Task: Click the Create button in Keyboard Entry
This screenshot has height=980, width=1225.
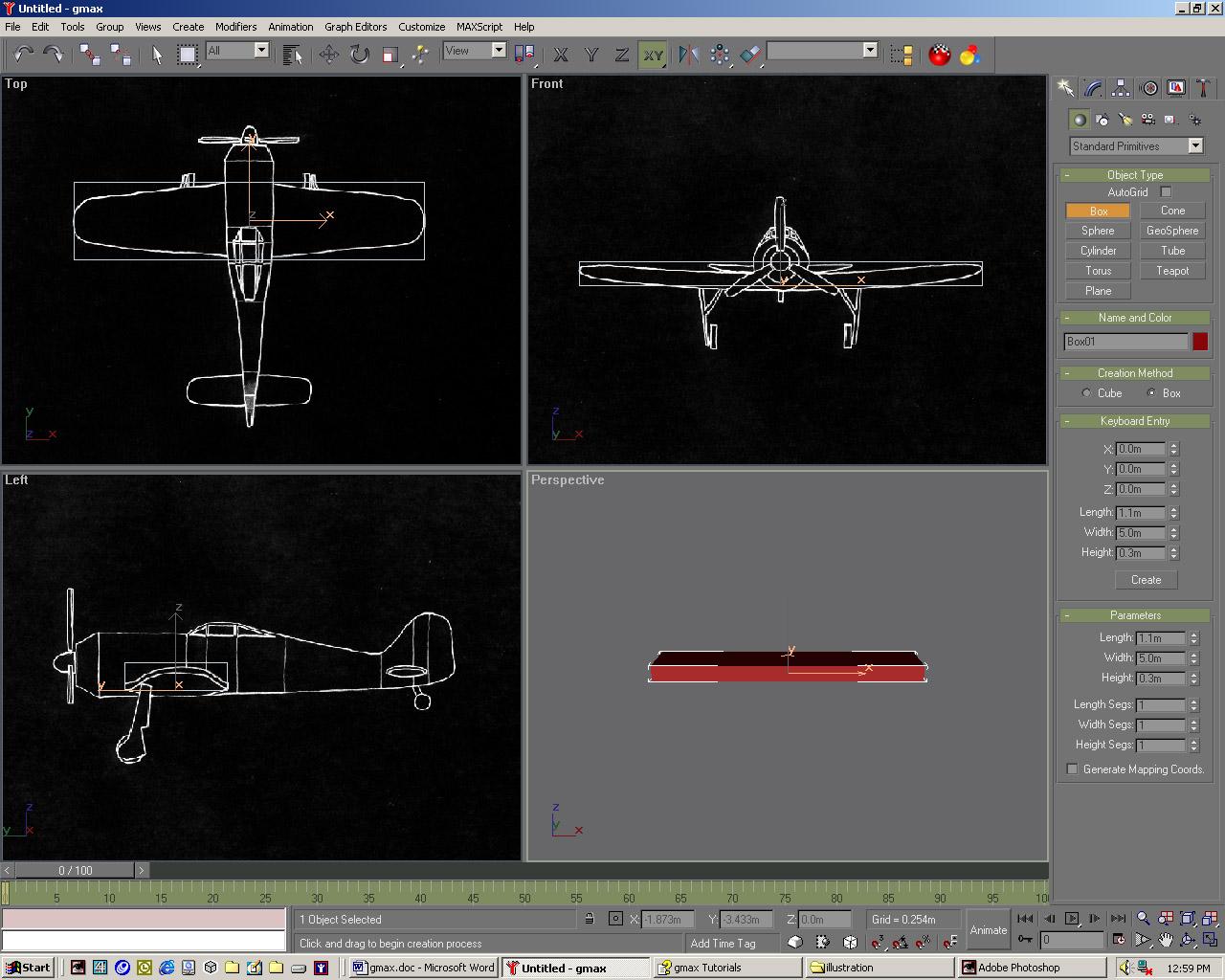Action: click(1146, 580)
